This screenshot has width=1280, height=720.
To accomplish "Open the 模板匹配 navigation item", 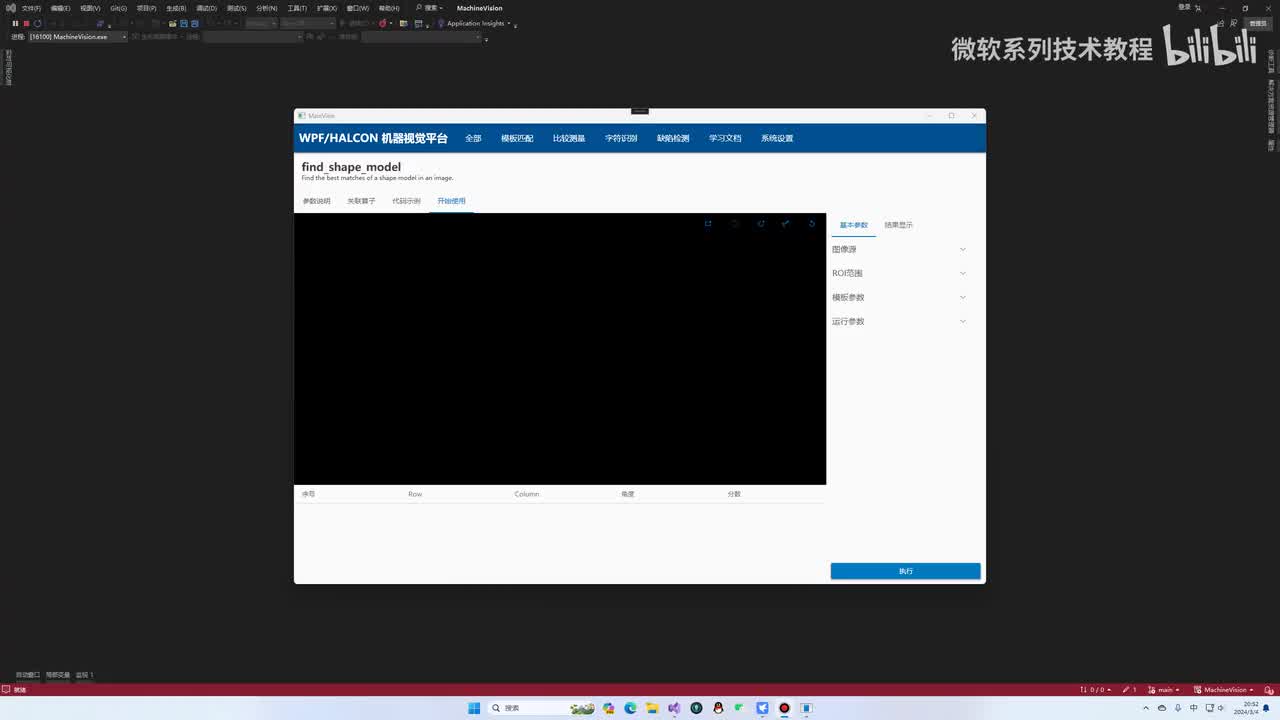I will [x=517, y=138].
